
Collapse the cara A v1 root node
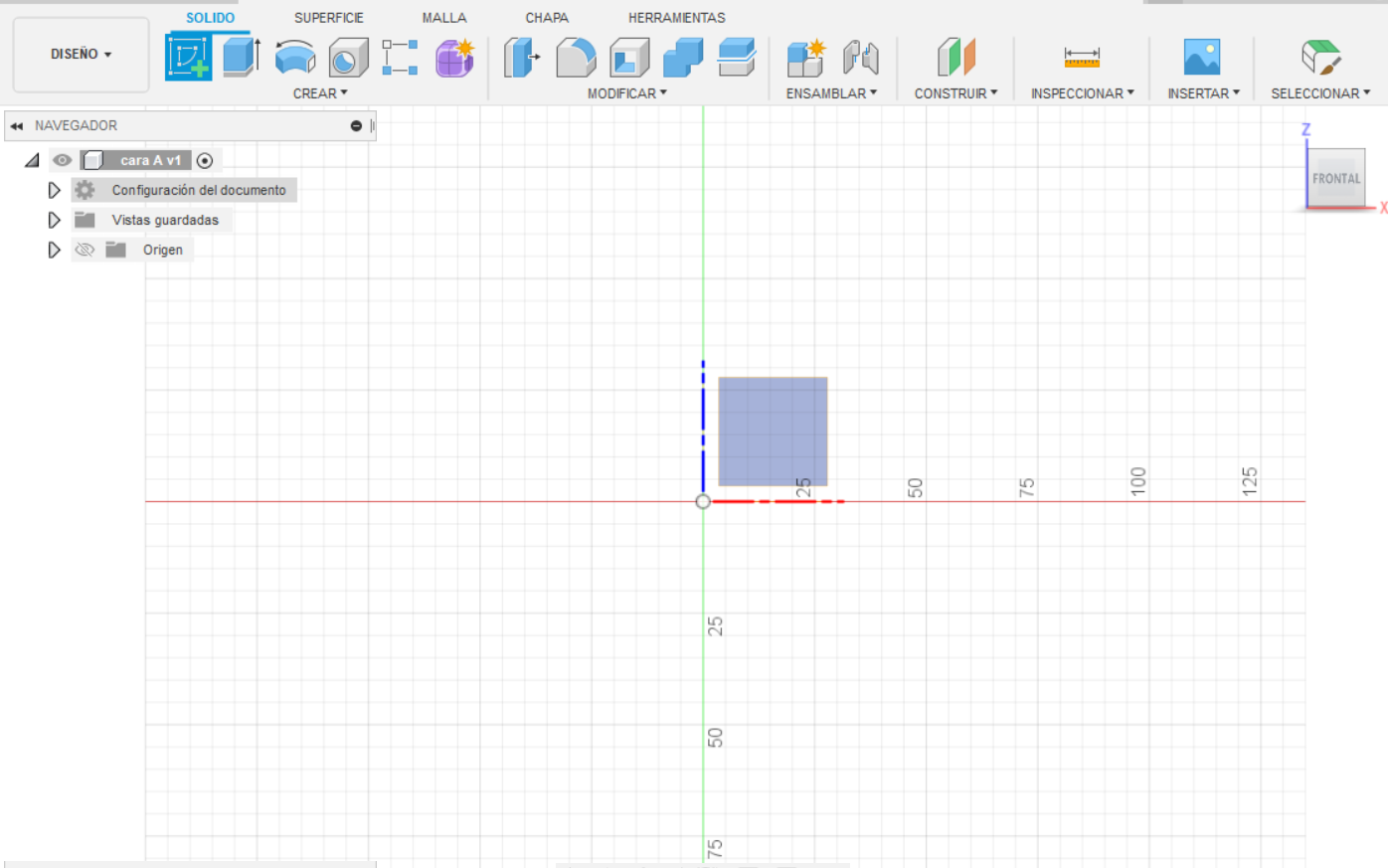[x=32, y=160]
